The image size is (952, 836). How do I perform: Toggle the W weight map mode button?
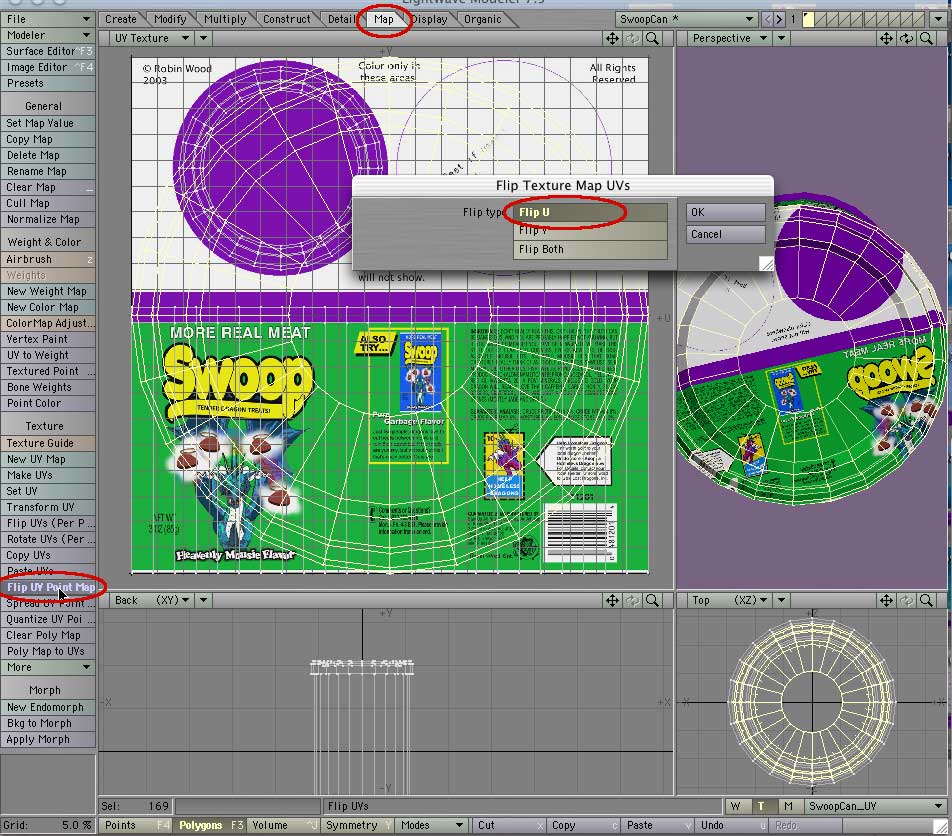(x=735, y=806)
